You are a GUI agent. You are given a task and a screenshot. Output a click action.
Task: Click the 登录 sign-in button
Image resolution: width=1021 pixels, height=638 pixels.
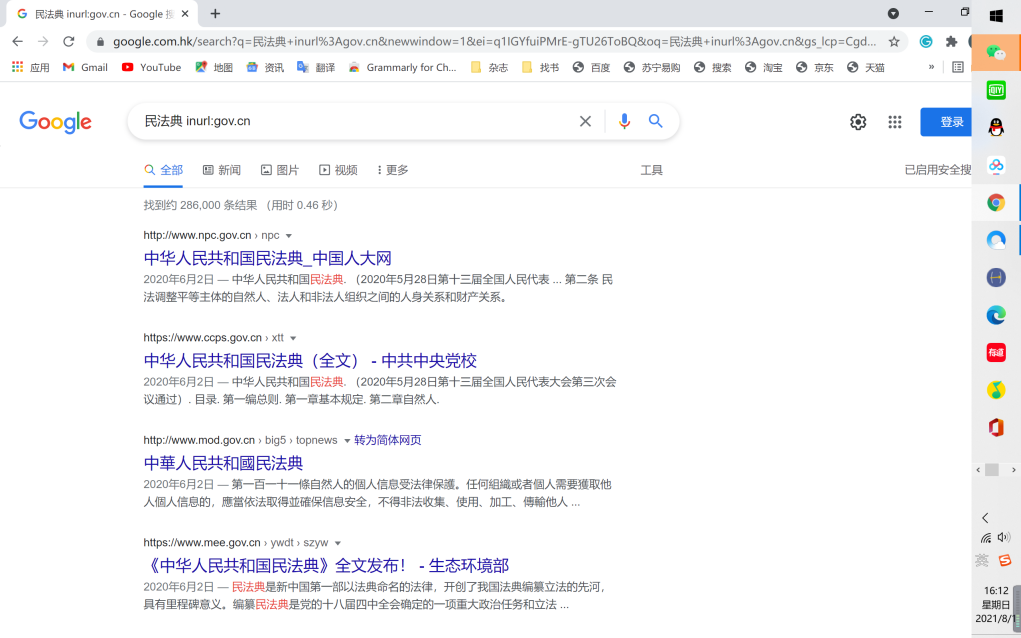[945, 122]
